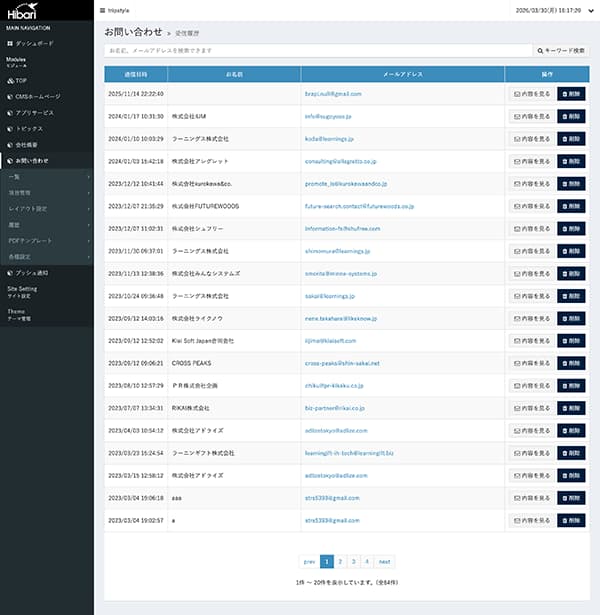Click the キーワード検索 search button
This screenshot has width=600, height=615.
click(562, 49)
